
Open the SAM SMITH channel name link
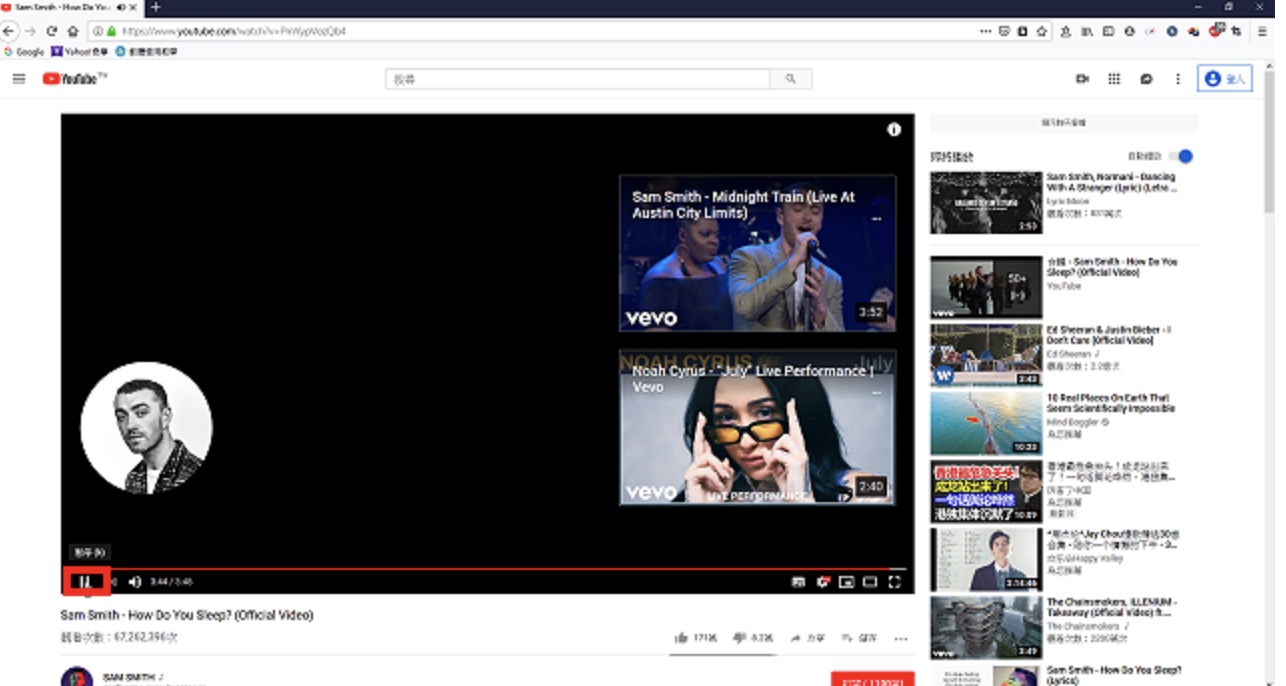pos(129,677)
